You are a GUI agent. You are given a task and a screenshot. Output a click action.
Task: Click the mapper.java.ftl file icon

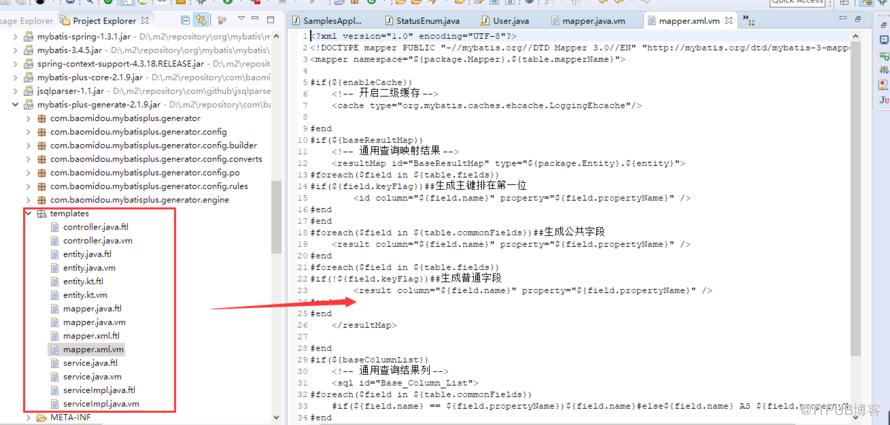point(54,309)
